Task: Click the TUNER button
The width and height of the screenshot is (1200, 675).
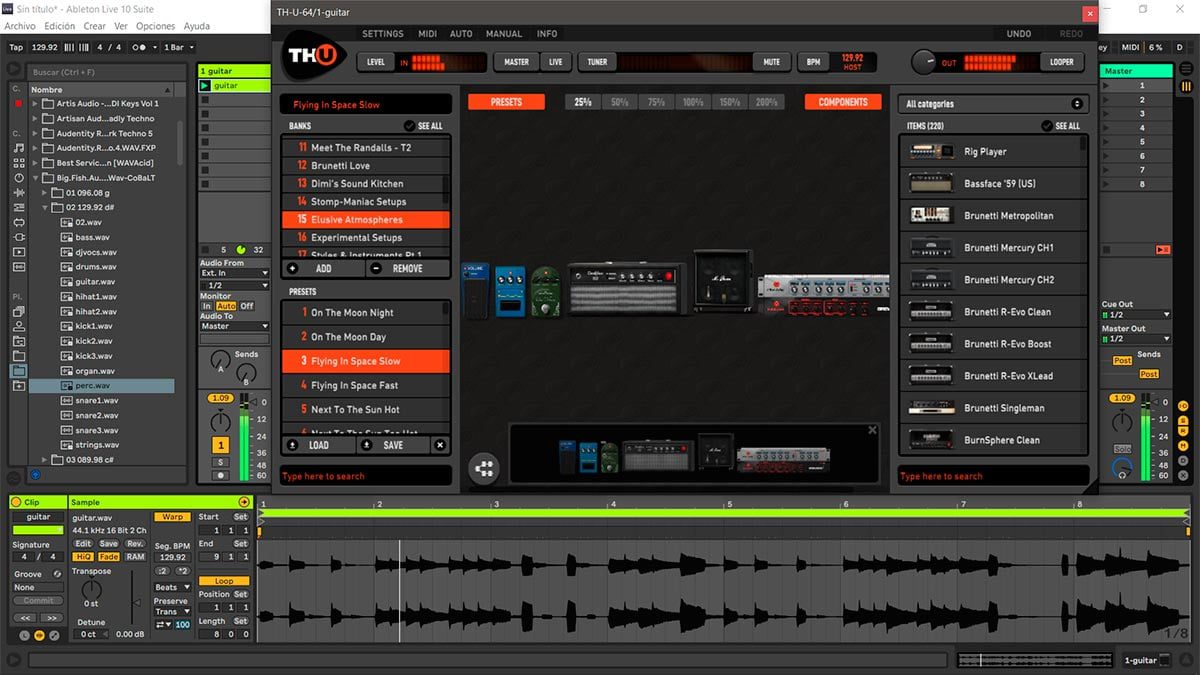Action: click(x=597, y=62)
